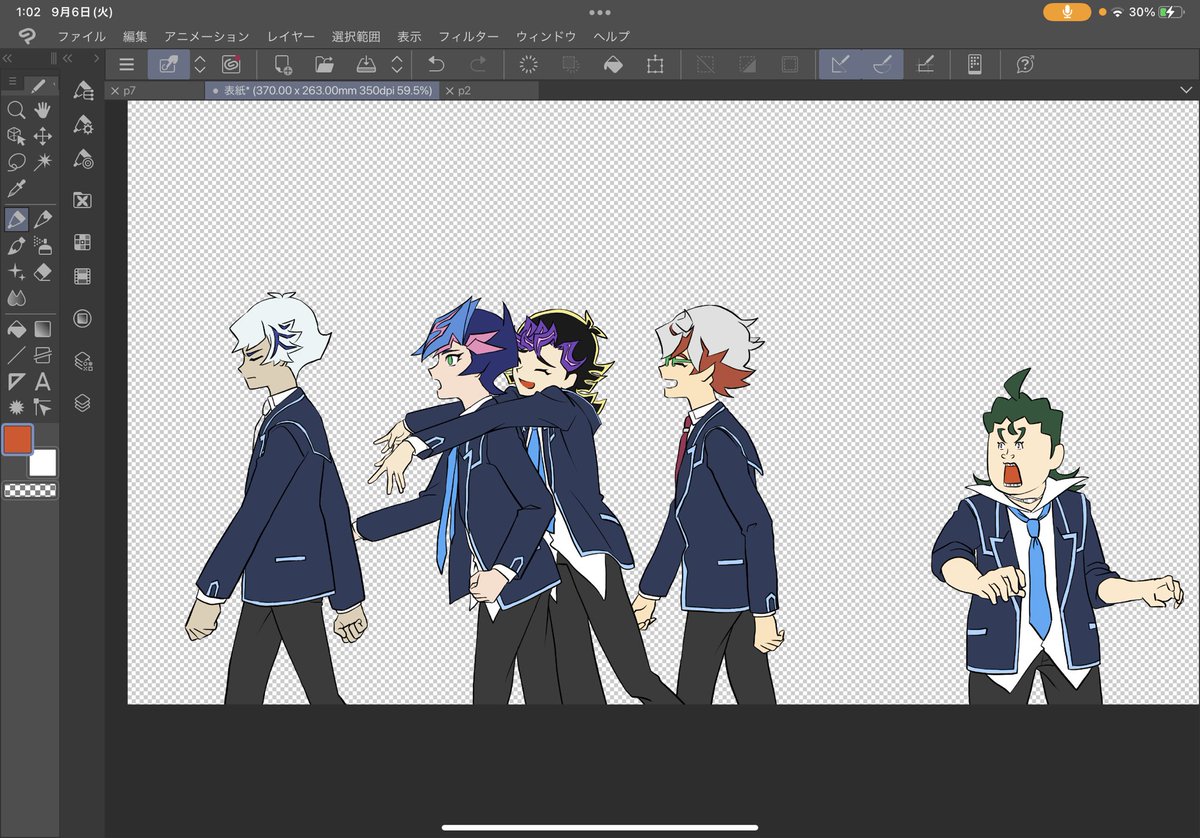Select the Frame border tool
Image resolution: width=1200 pixels, height=838 pixels.
pos(43,354)
